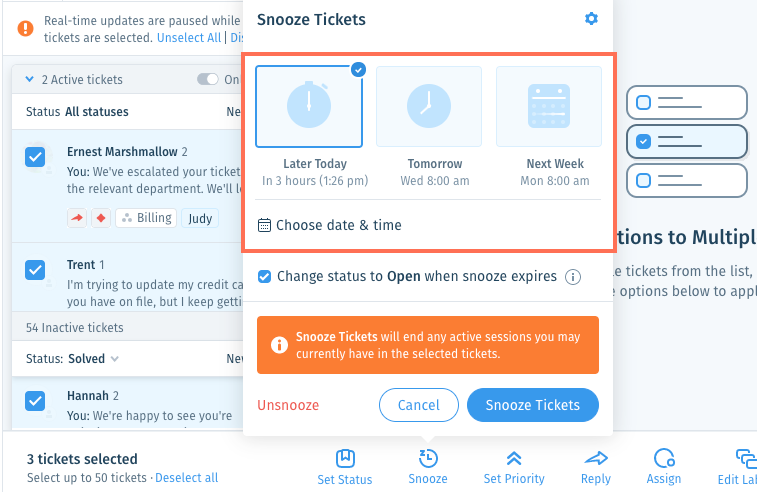
Task: Deselect Ernest Marshmallow ticket checkbox
Action: (x=35, y=157)
